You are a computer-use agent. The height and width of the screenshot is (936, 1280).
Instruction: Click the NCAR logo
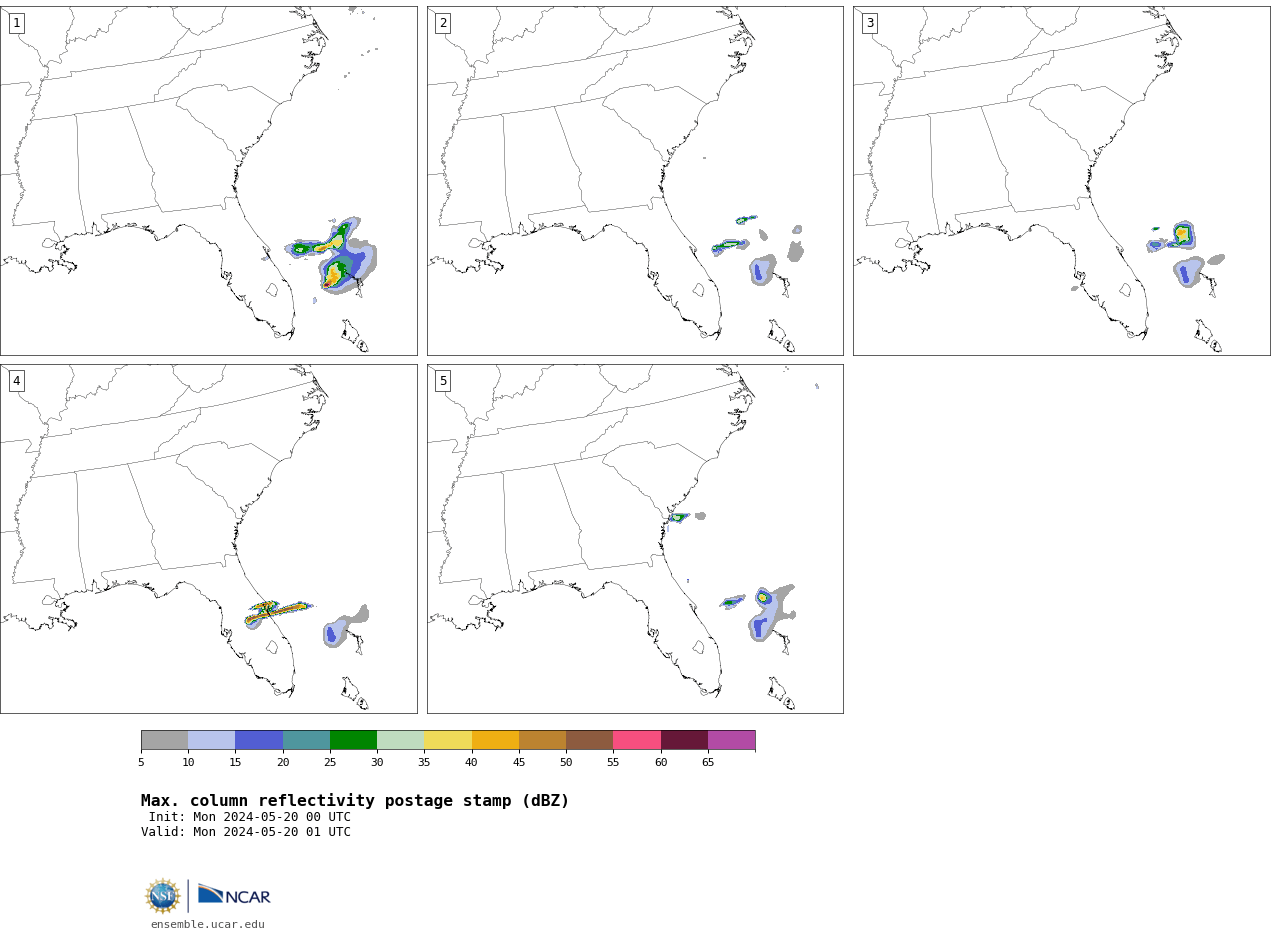234,895
